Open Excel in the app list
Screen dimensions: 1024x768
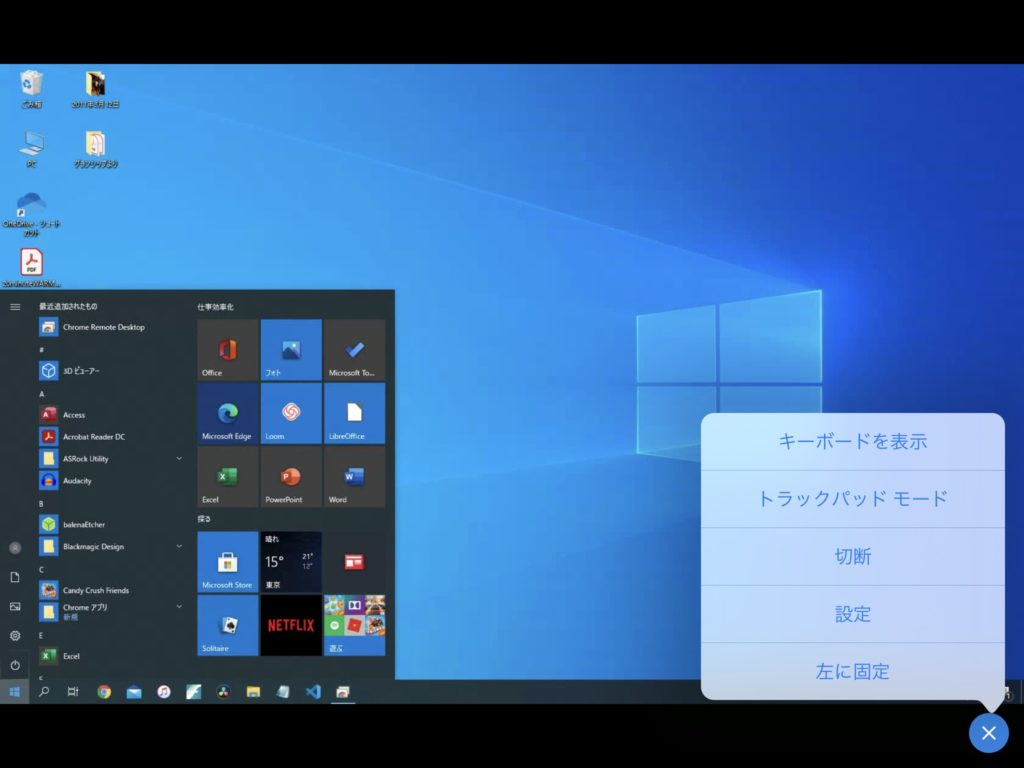[x=111, y=656]
